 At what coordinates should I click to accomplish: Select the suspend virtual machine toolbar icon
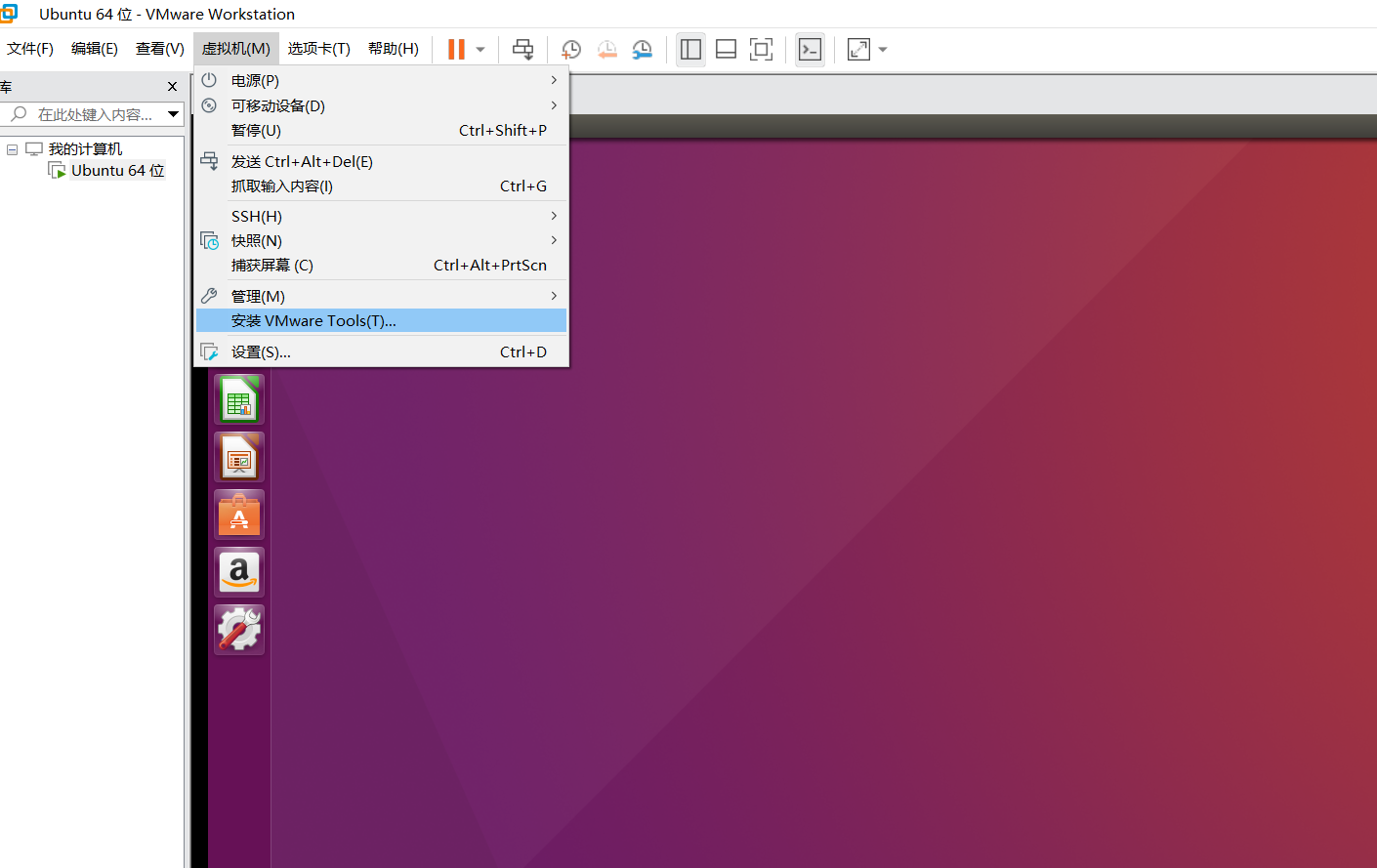coord(454,49)
